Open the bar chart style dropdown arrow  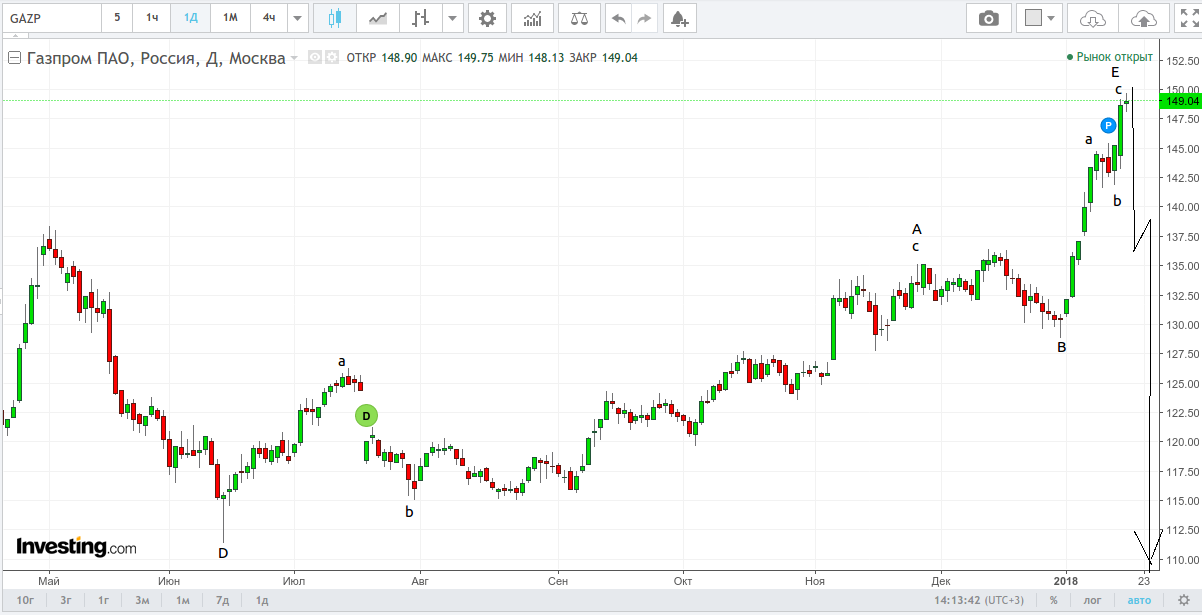pyautogui.click(x=453, y=18)
